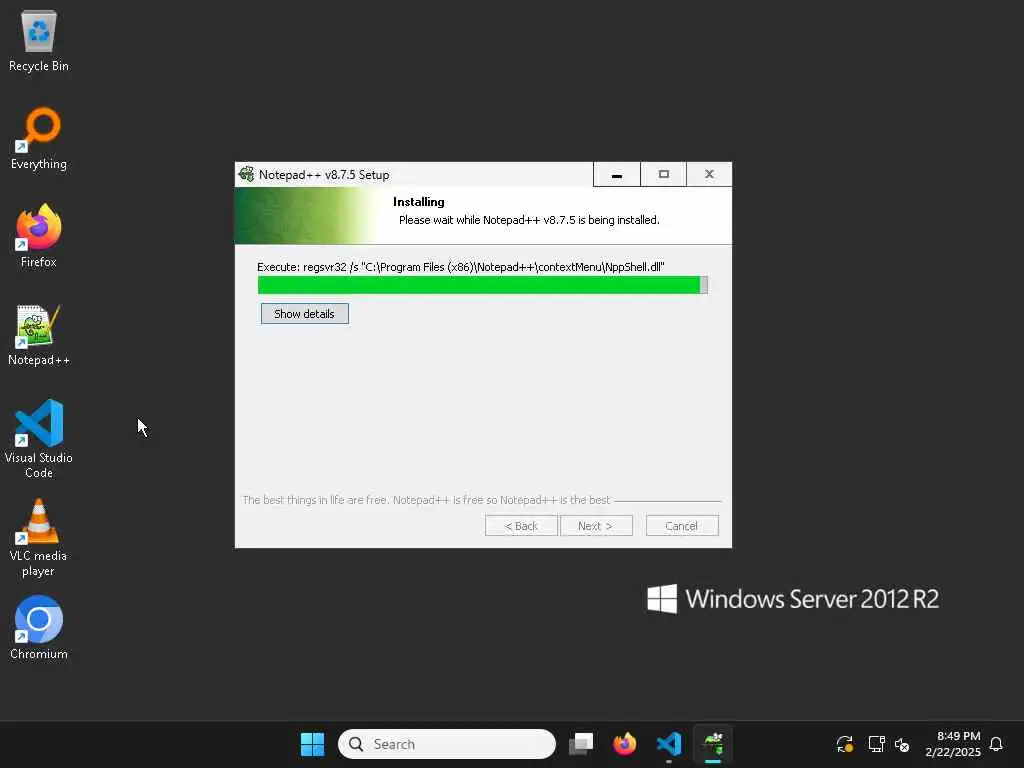The height and width of the screenshot is (768, 1024).
Task: Show details of the installation
Action: 304,313
